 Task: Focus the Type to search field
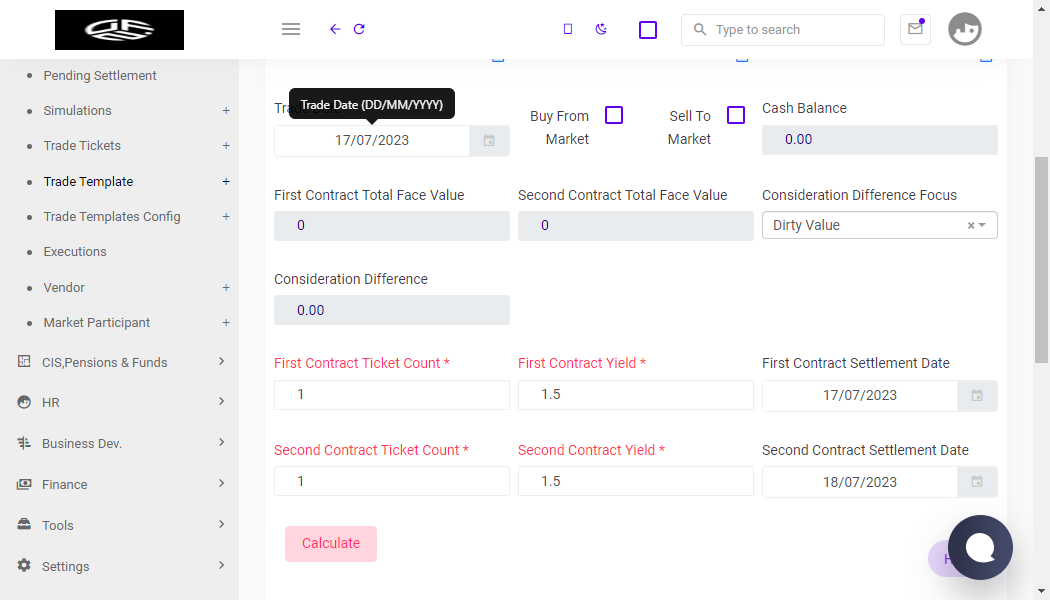click(x=783, y=29)
